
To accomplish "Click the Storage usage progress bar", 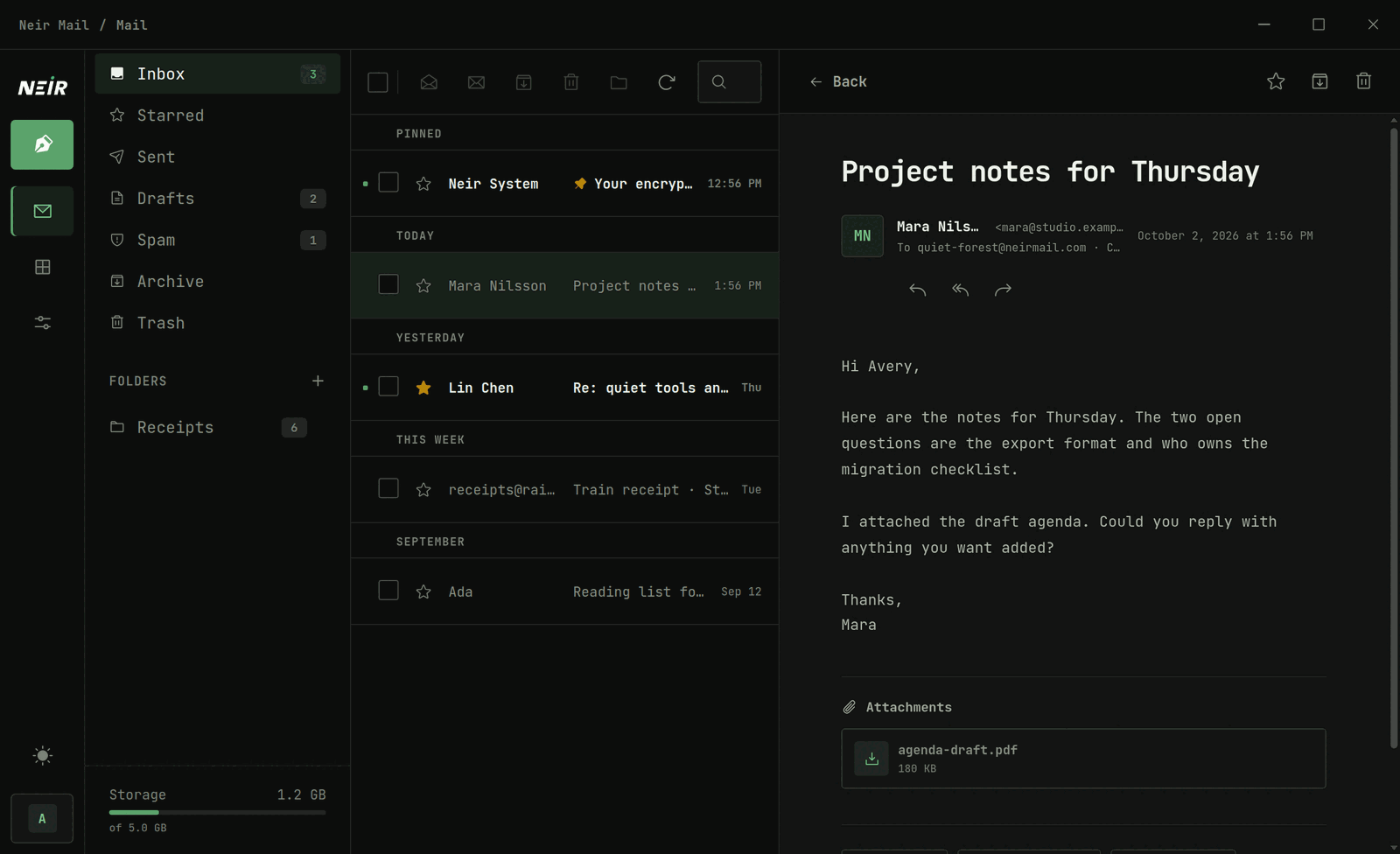I will point(217,813).
